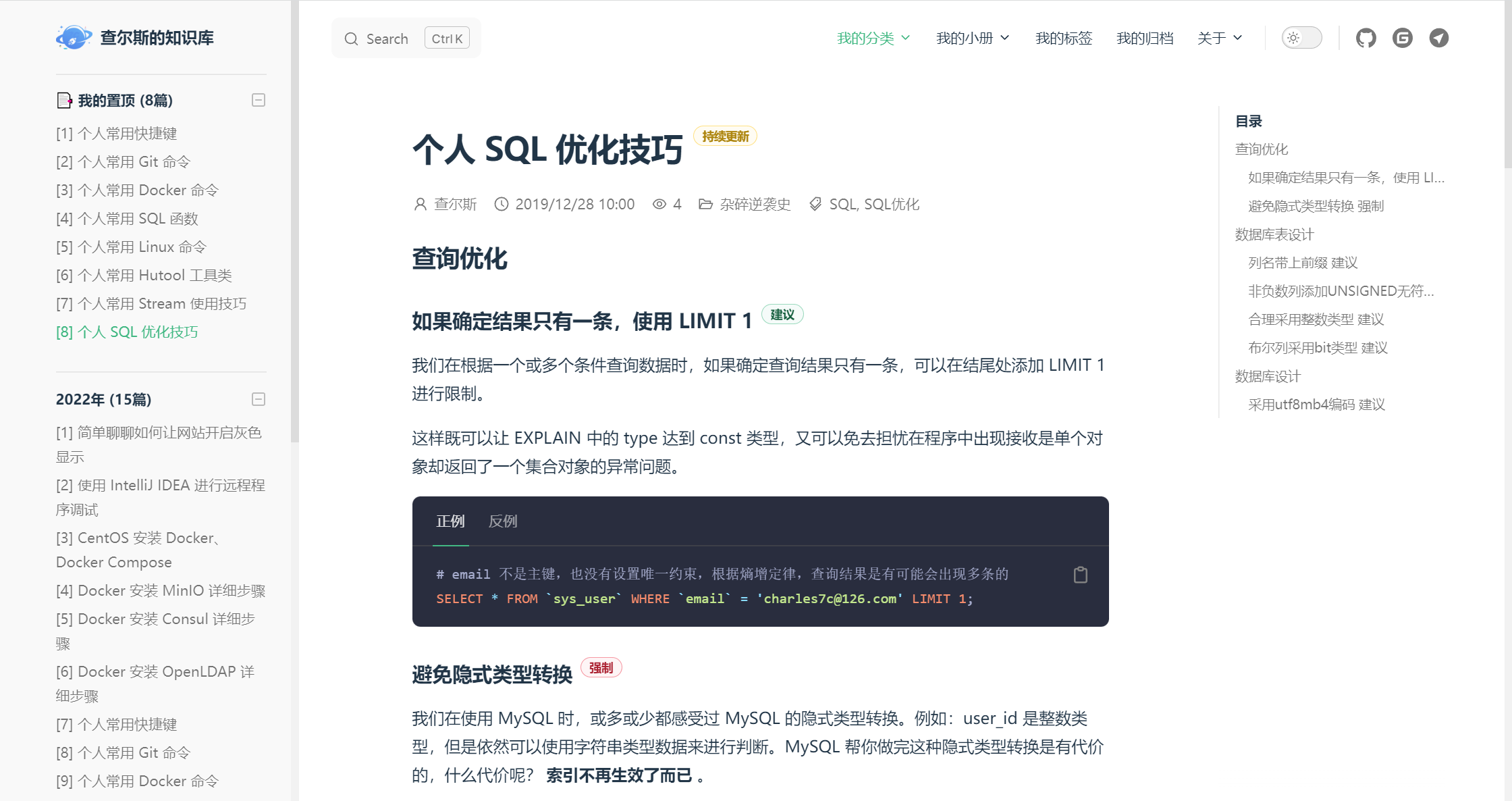Switch to the 反例 code tab
The image size is (1512, 801).
[x=503, y=521]
